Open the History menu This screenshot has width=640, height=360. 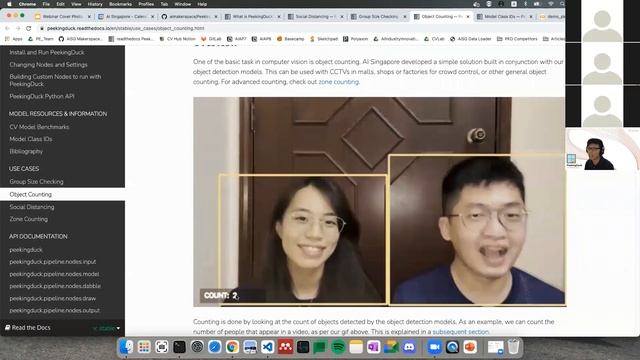[95, 4]
